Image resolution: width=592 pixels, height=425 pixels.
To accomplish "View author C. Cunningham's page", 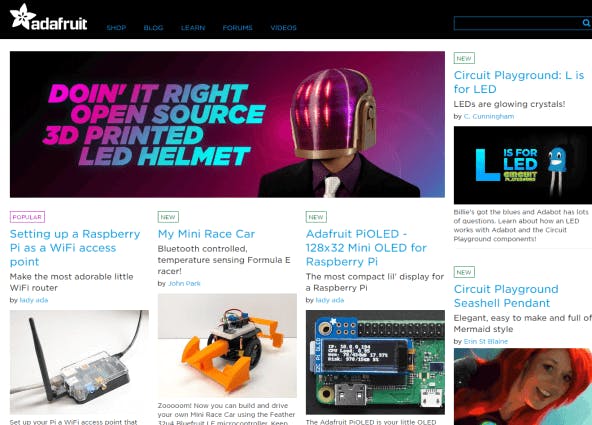I will tap(489, 116).
